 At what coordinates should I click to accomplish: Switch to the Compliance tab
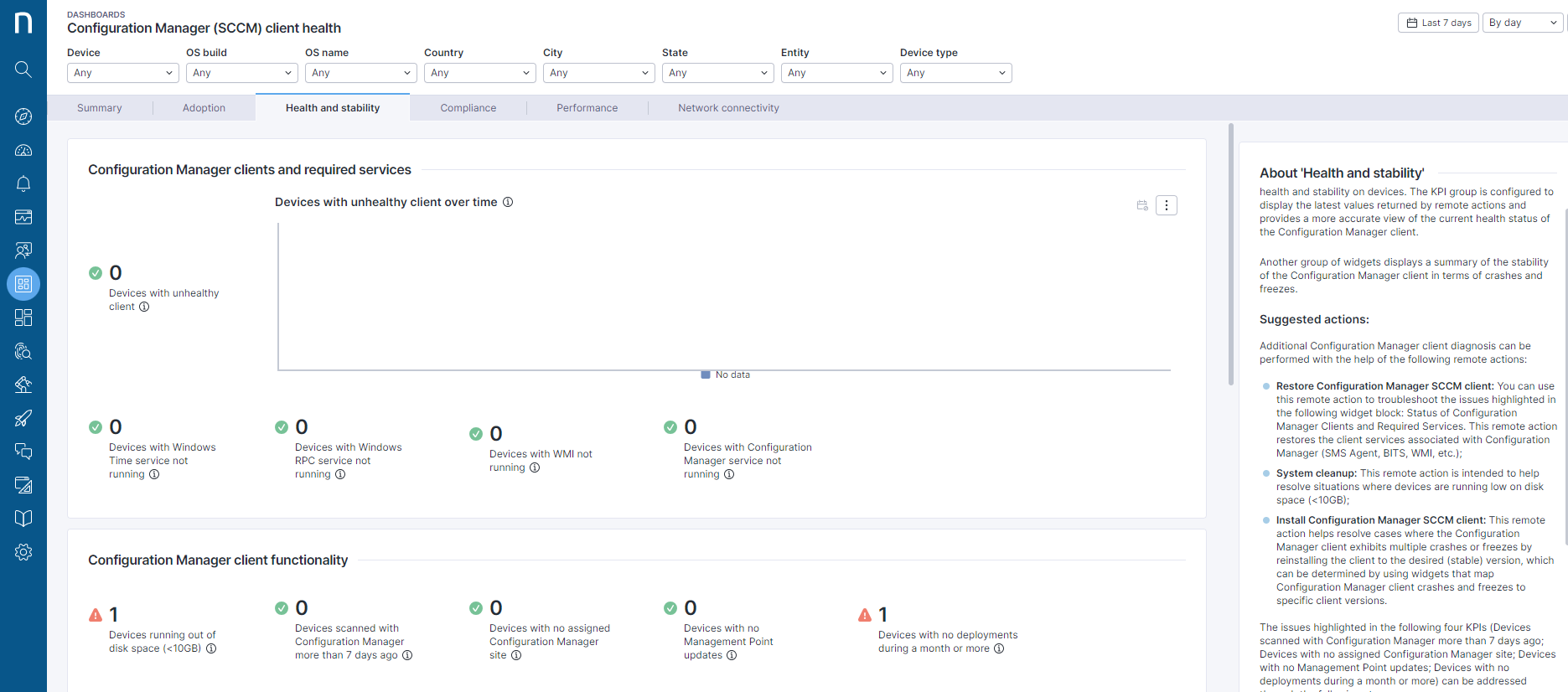click(x=468, y=108)
